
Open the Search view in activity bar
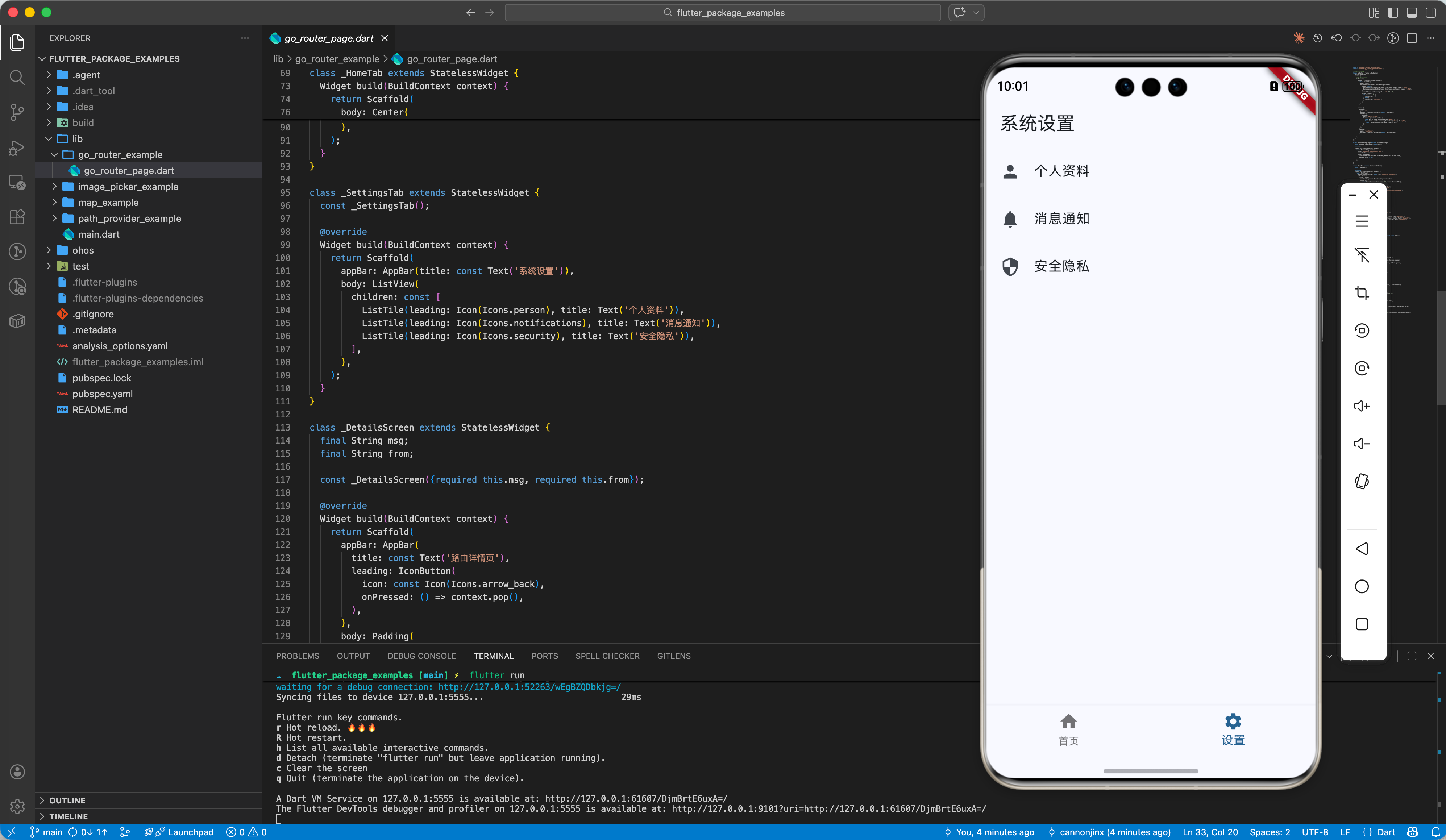[17, 77]
